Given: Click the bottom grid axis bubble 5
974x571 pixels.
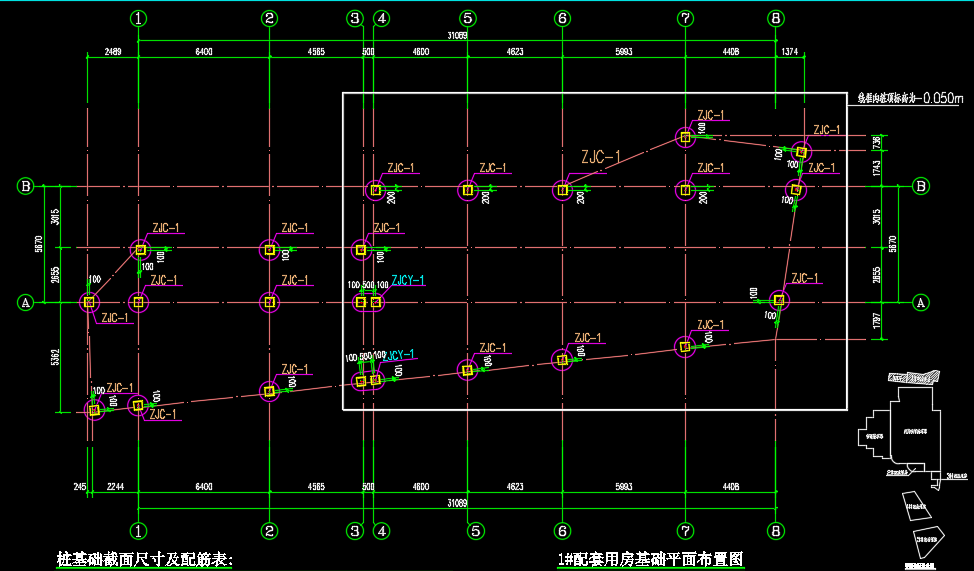Looking at the screenshot, I should pos(476,530).
